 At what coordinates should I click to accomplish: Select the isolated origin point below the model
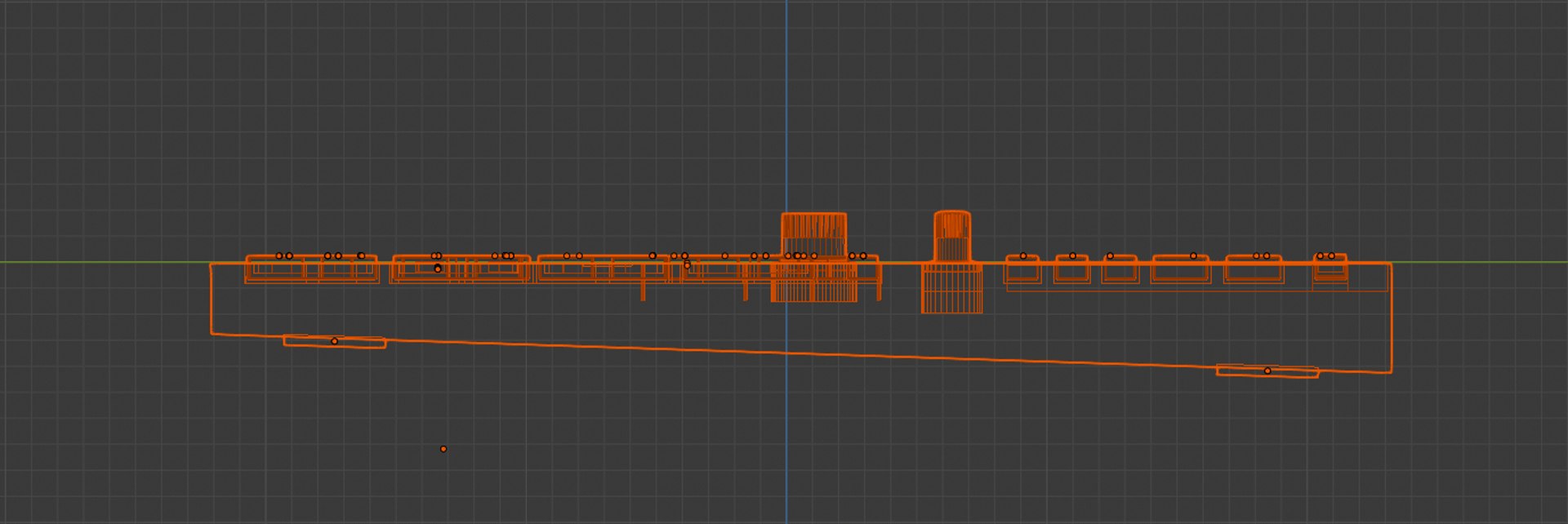pos(443,449)
